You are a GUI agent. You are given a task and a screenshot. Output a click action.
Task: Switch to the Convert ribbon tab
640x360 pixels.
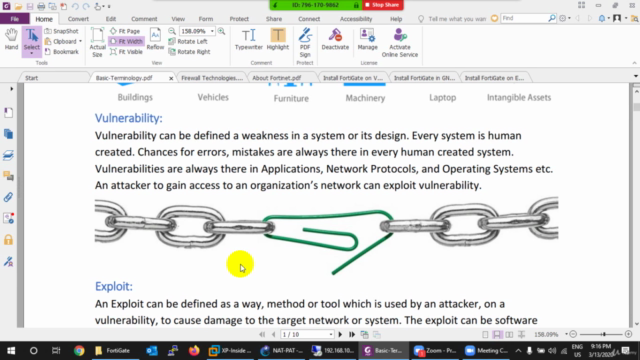pyautogui.click(x=78, y=19)
